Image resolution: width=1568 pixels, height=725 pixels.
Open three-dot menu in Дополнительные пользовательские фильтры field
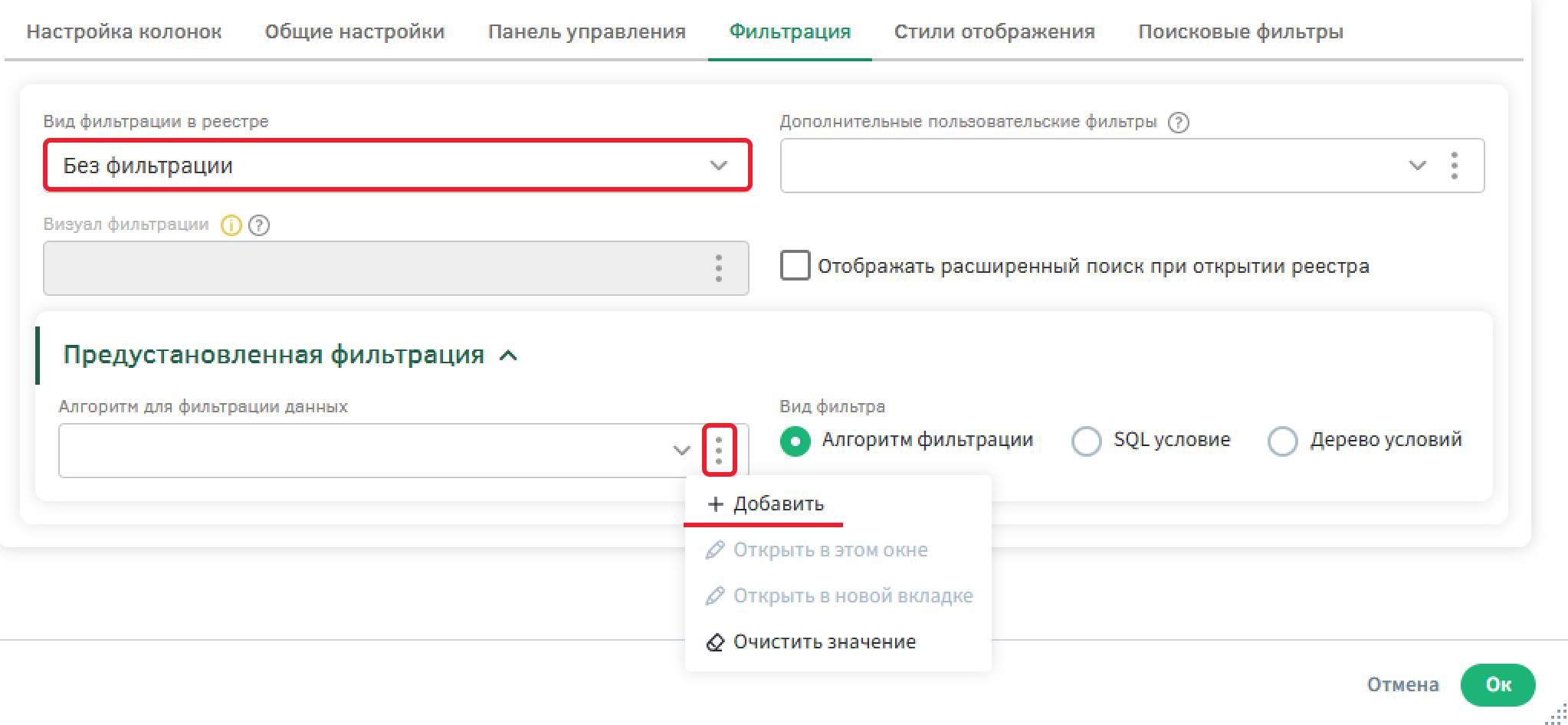pos(1454,166)
